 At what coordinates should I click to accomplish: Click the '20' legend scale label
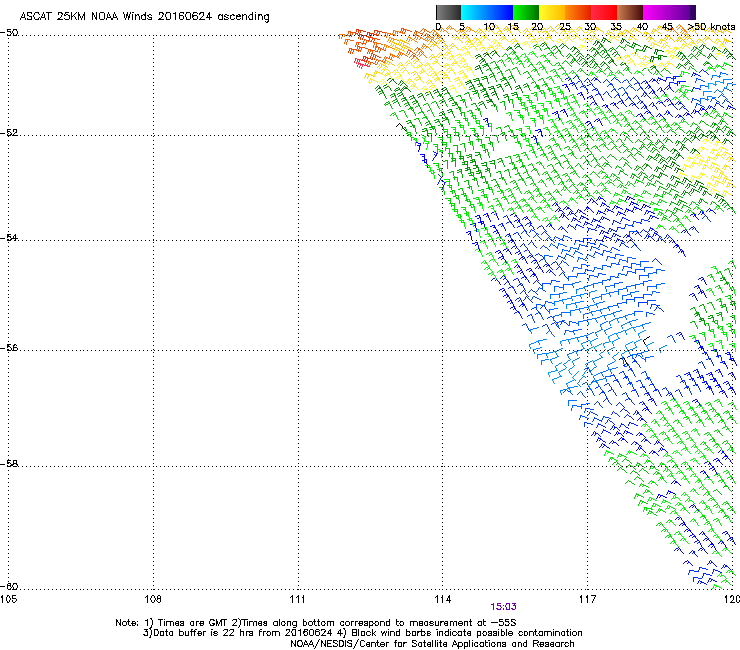coord(537,27)
